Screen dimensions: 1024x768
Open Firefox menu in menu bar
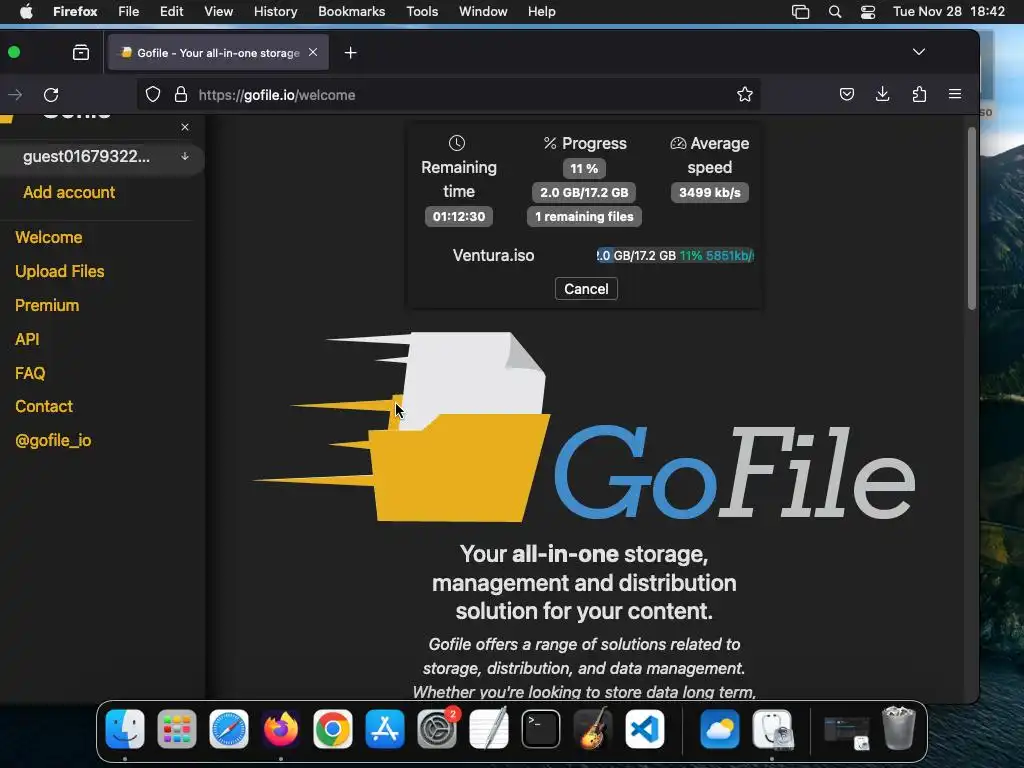(75, 11)
